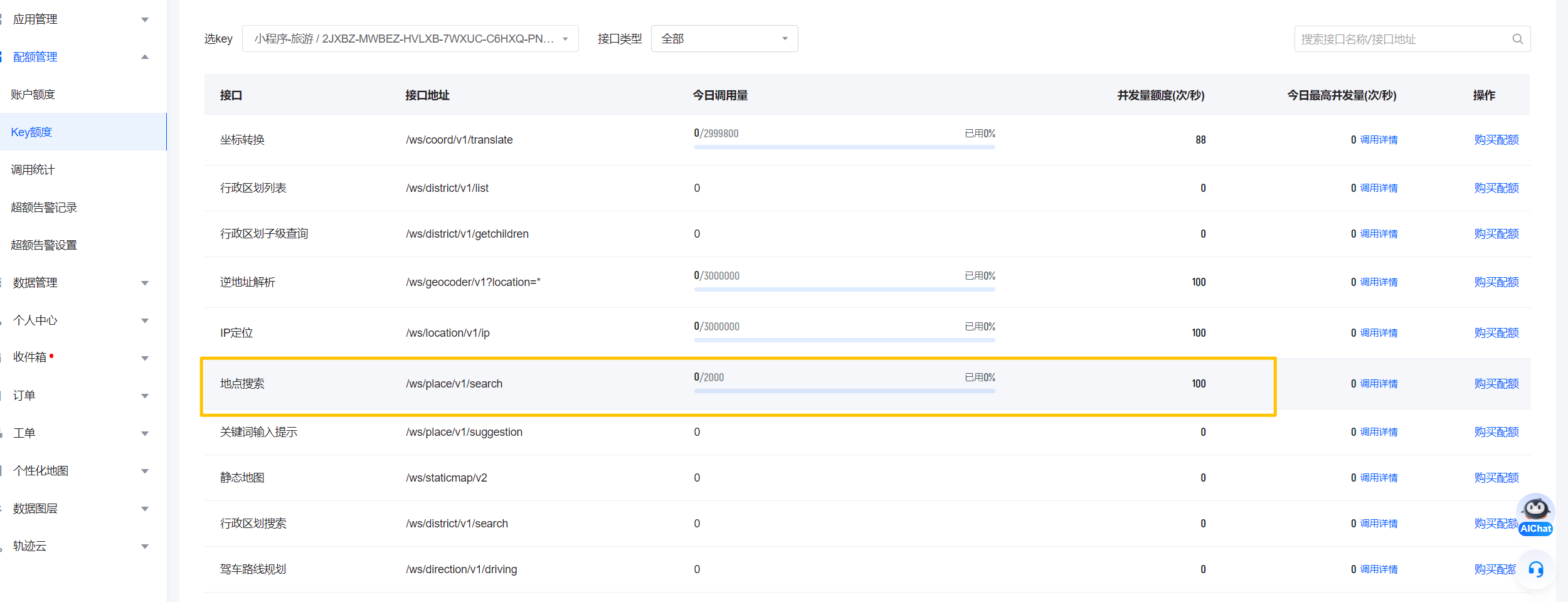
Task: Click the headset customer support icon
Action: click(x=1535, y=569)
